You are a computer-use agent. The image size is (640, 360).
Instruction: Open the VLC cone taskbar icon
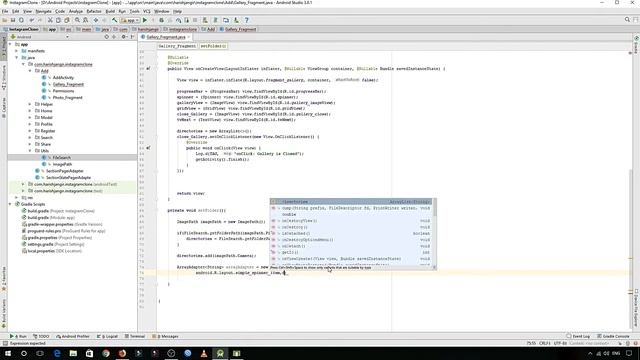(x=204, y=353)
